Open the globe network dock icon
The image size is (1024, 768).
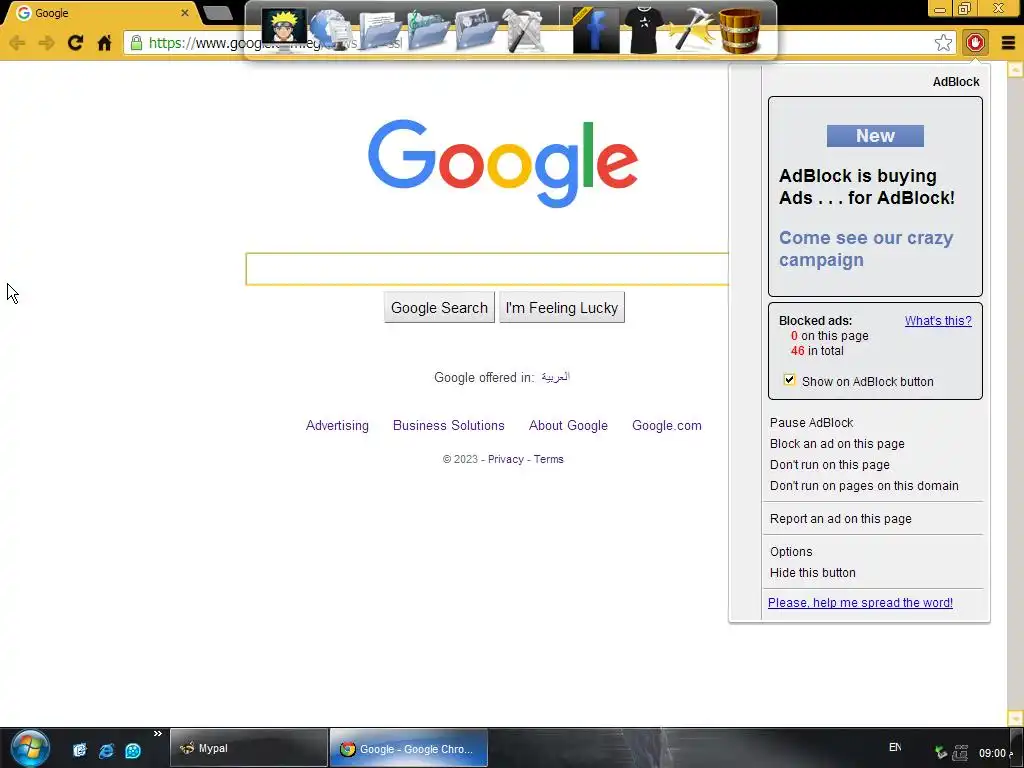pos(331,29)
